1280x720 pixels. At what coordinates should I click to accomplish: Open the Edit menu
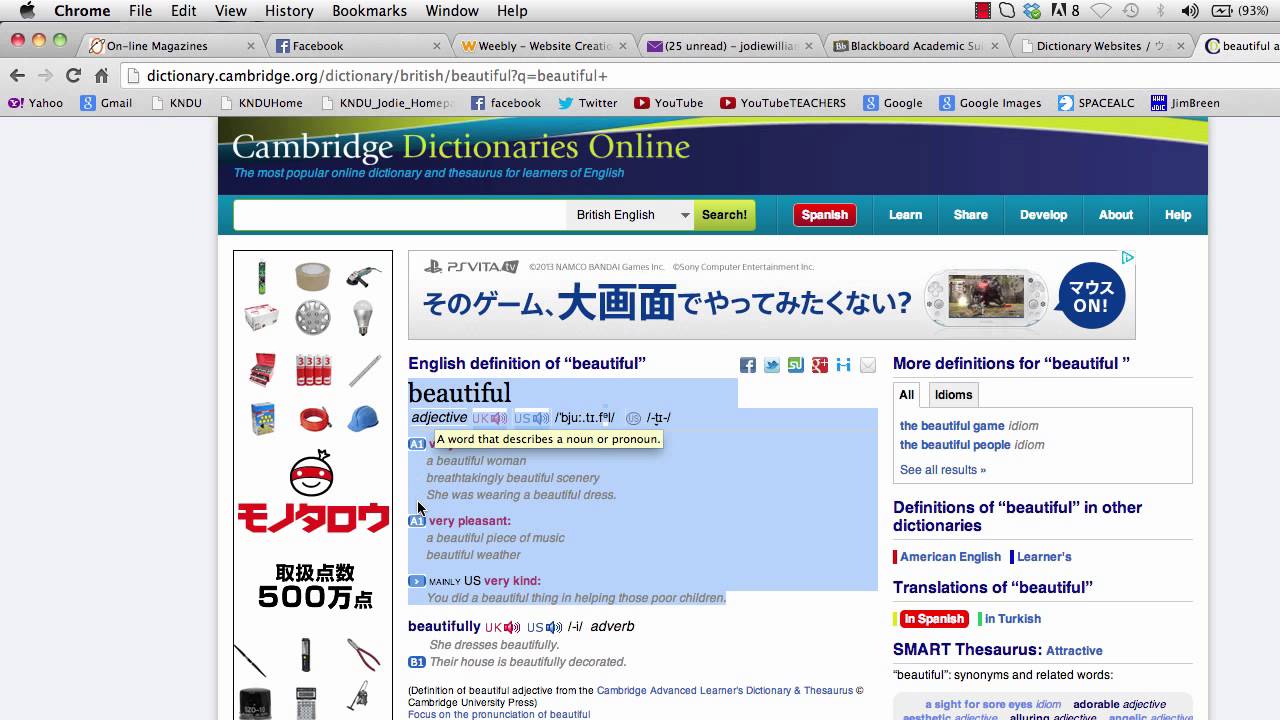coord(183,11)
